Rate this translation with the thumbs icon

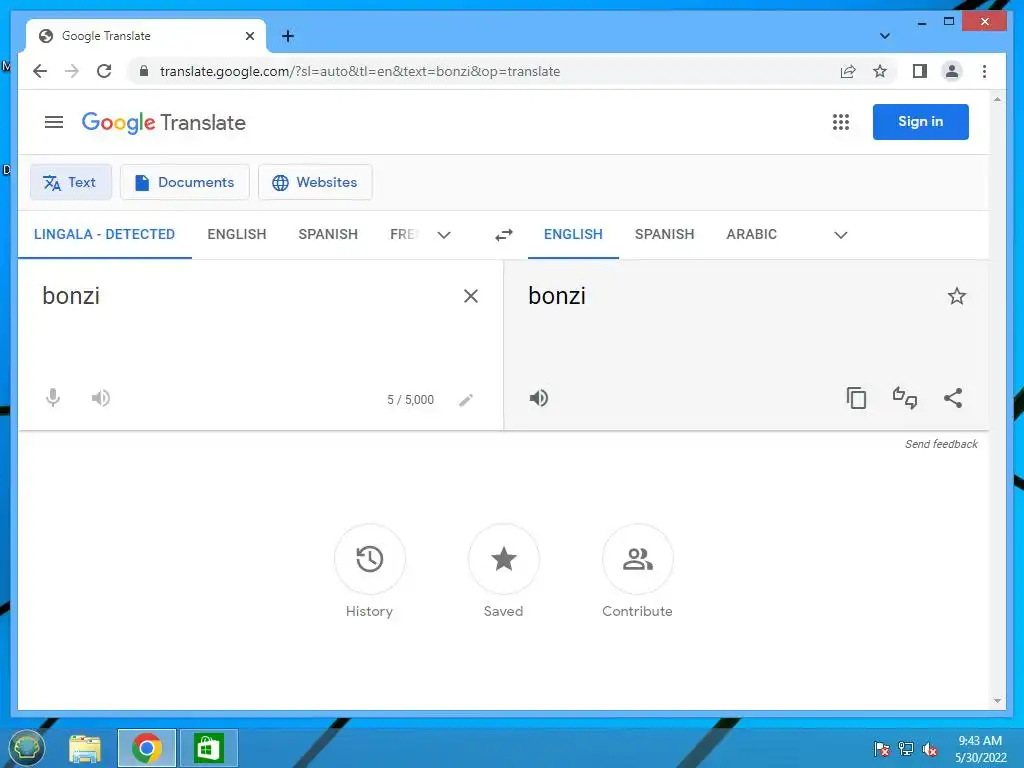click(x=904, y=398)
